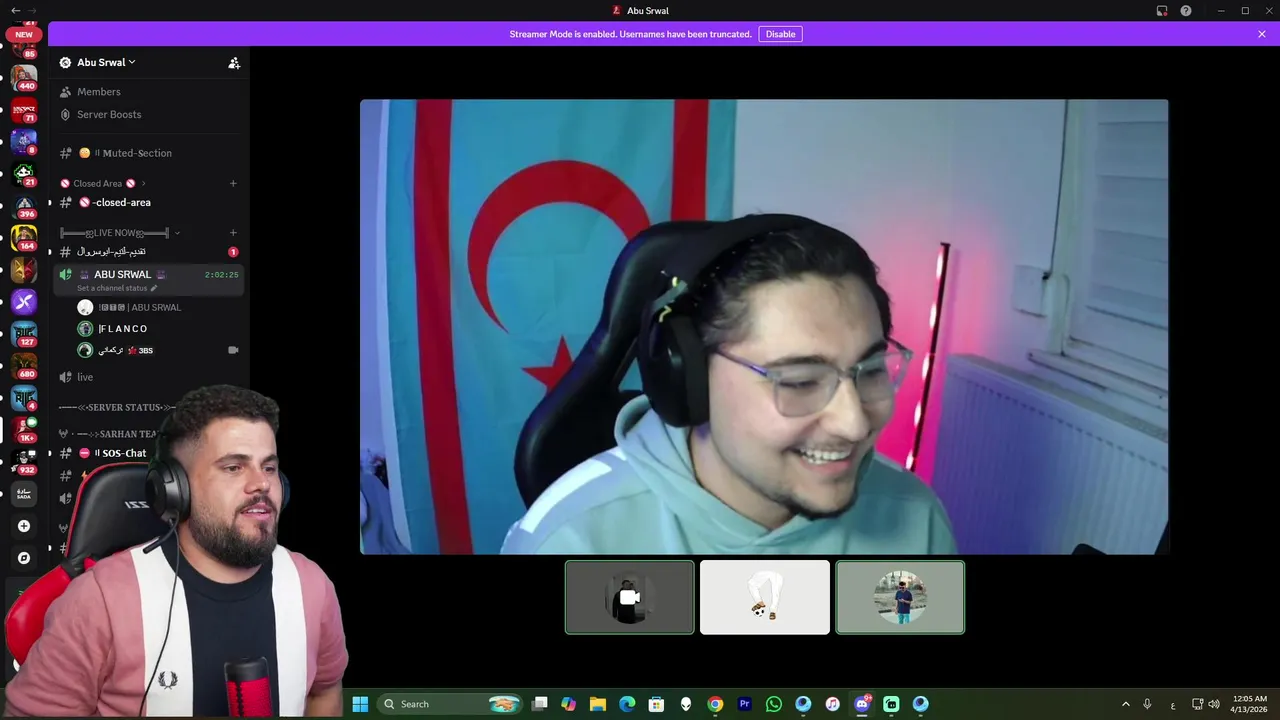
Task: Show hidden system tray icons
Action: [x=1125, y=704]
